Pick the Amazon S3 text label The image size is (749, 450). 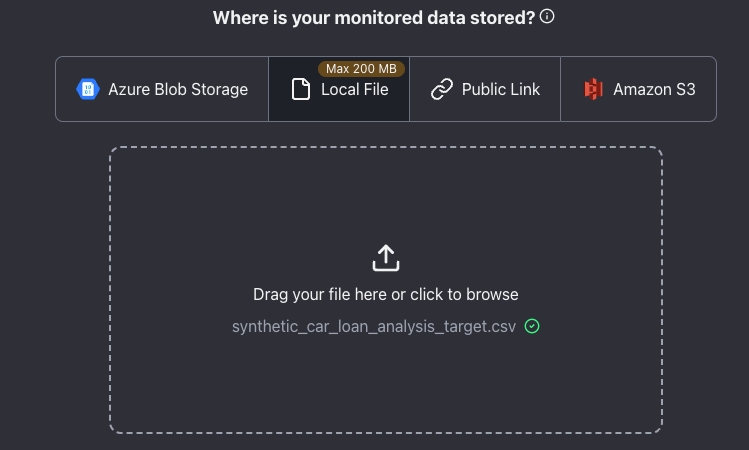[654, 89]
